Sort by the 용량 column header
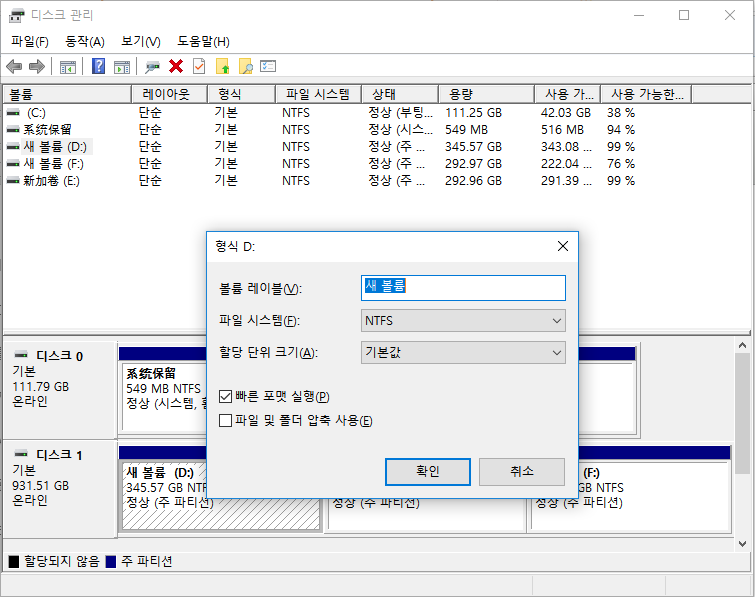This screenshot has height=597, width=755. pyautogui.click(x=486, y=94)
